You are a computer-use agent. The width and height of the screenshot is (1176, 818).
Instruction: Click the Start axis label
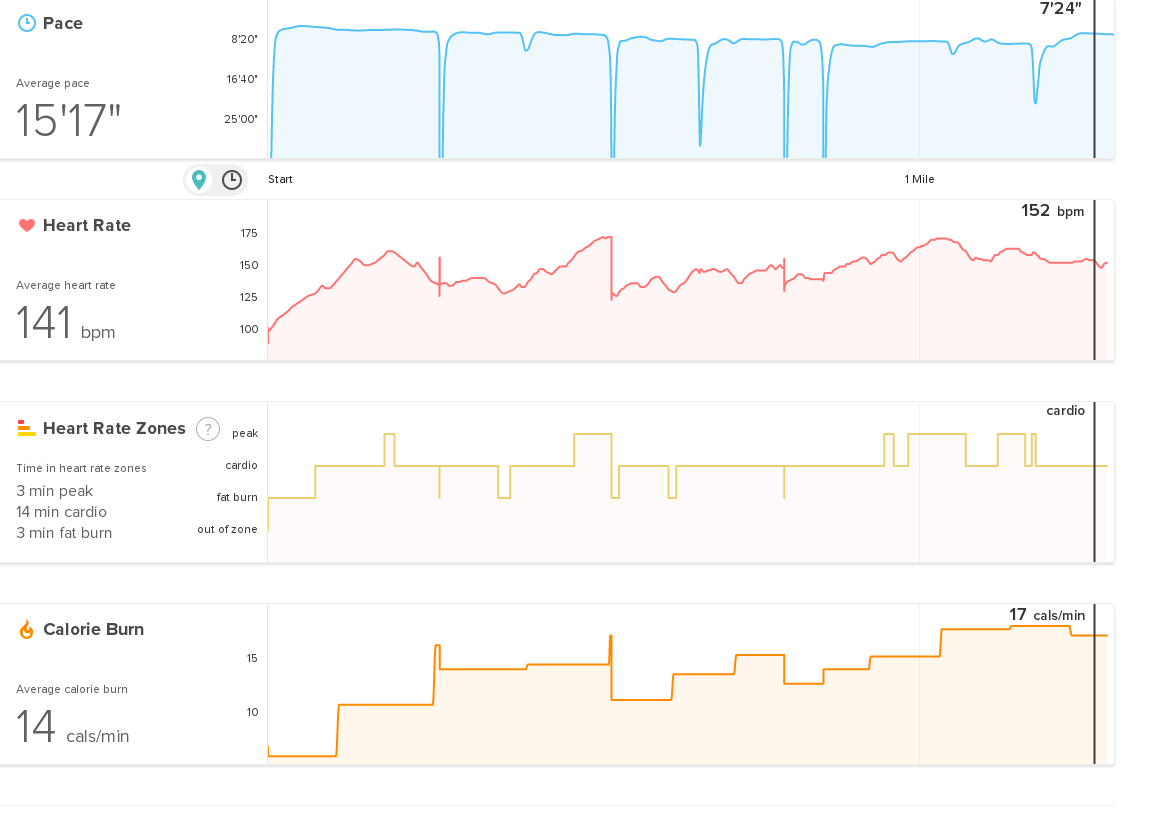[280, 179]
